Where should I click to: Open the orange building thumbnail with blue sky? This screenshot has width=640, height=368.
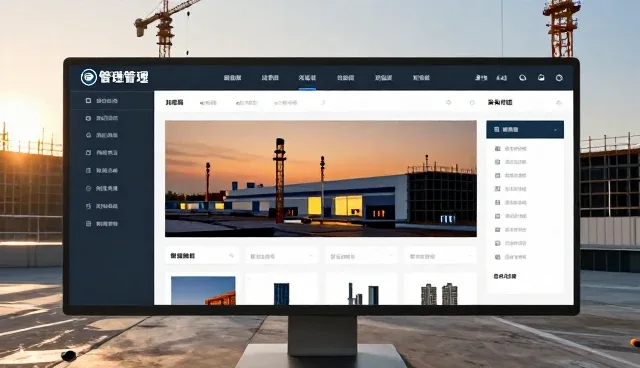pos(203,290)
